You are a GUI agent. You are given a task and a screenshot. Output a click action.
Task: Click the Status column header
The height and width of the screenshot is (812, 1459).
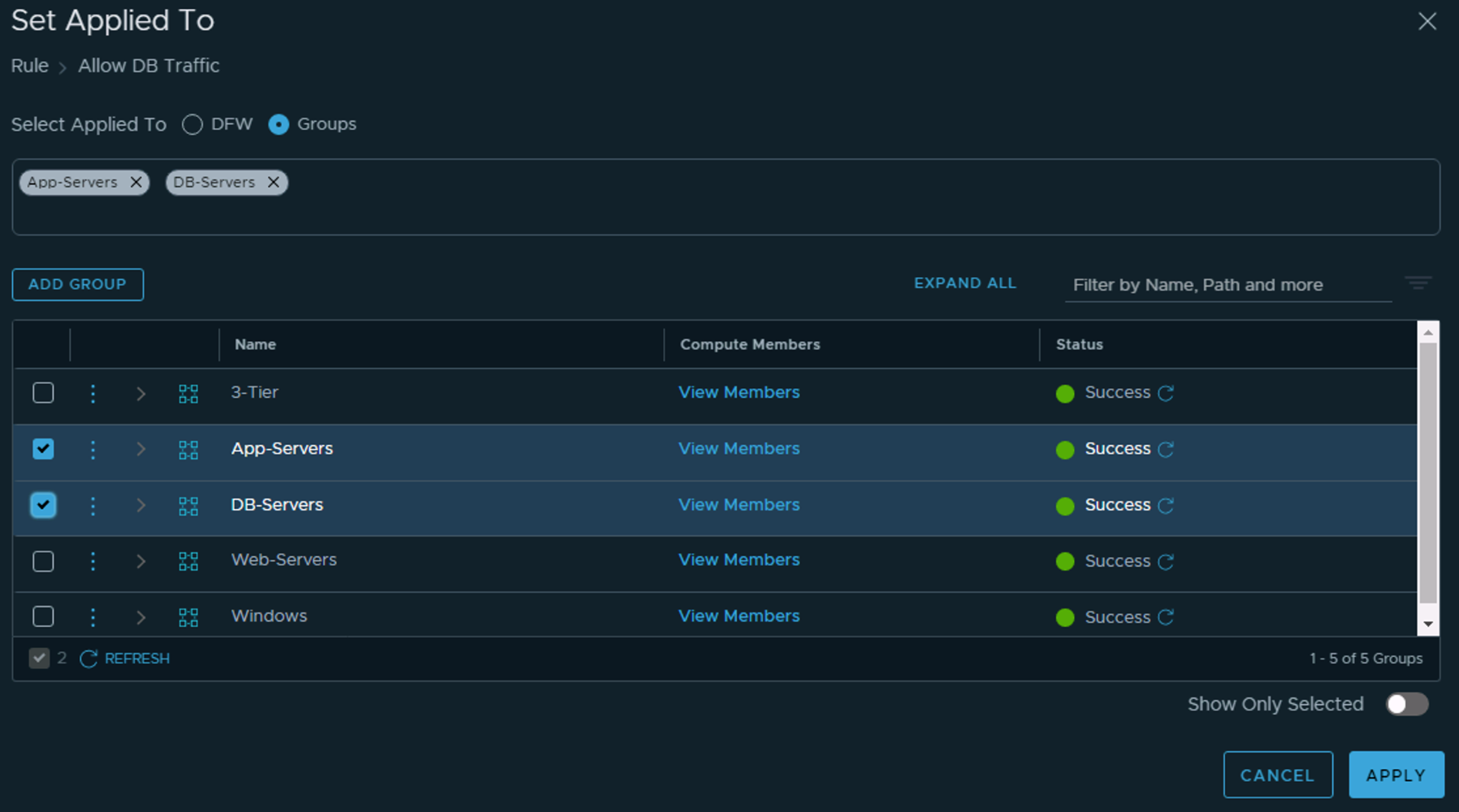(1080, 344)
